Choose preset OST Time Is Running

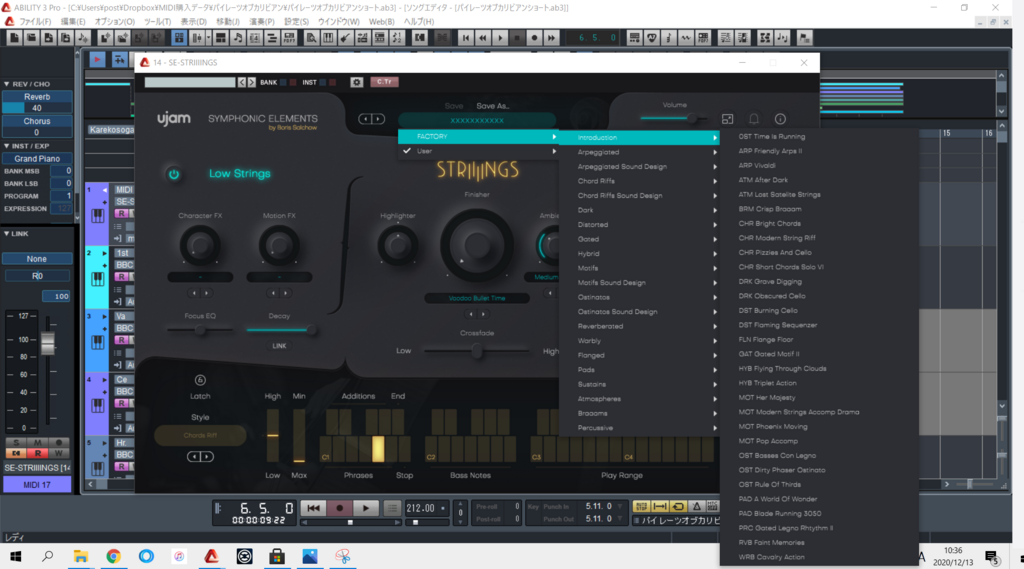tap(771, 137)
